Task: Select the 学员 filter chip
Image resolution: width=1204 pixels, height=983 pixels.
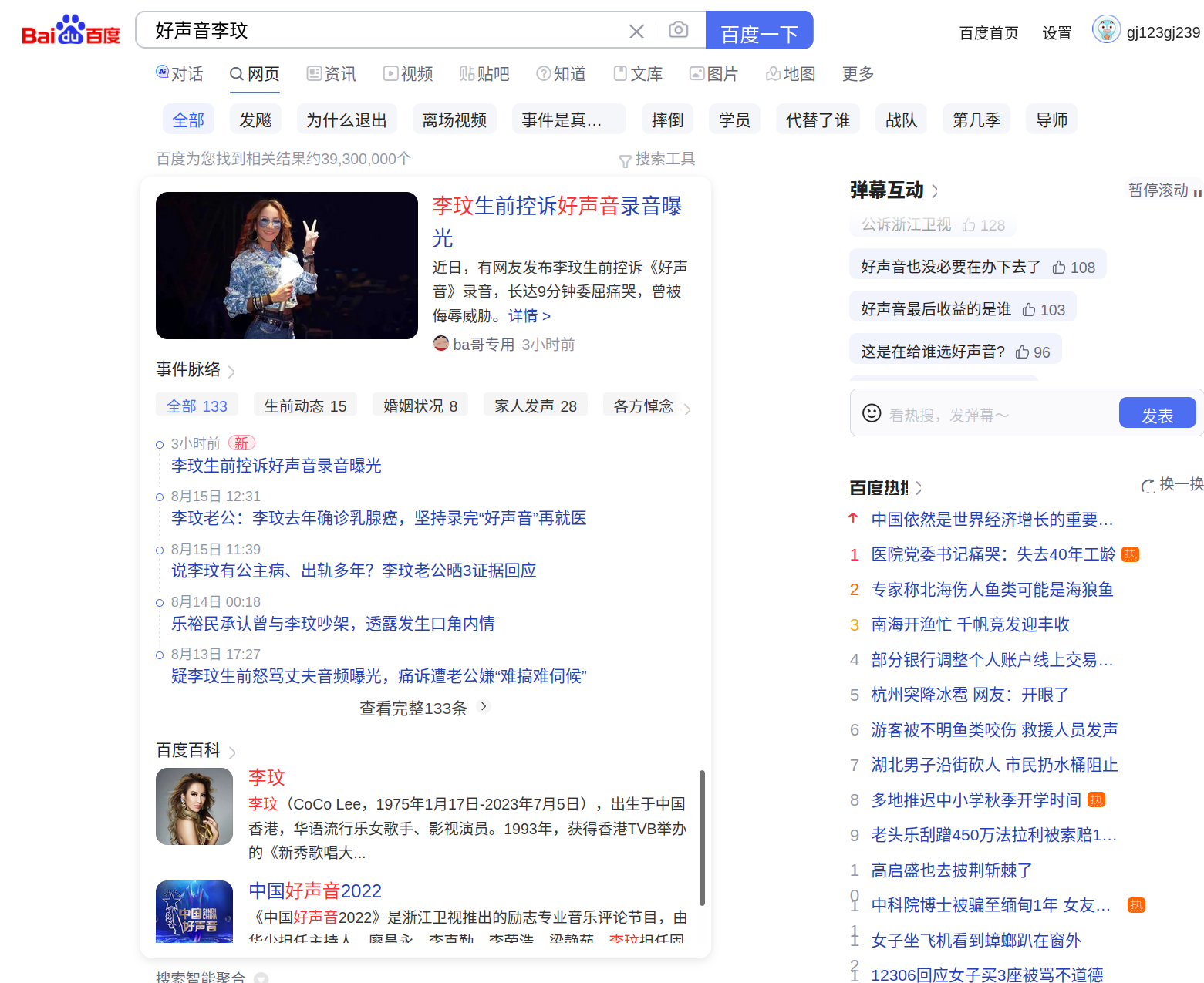Action: click(x=734, y=120)
